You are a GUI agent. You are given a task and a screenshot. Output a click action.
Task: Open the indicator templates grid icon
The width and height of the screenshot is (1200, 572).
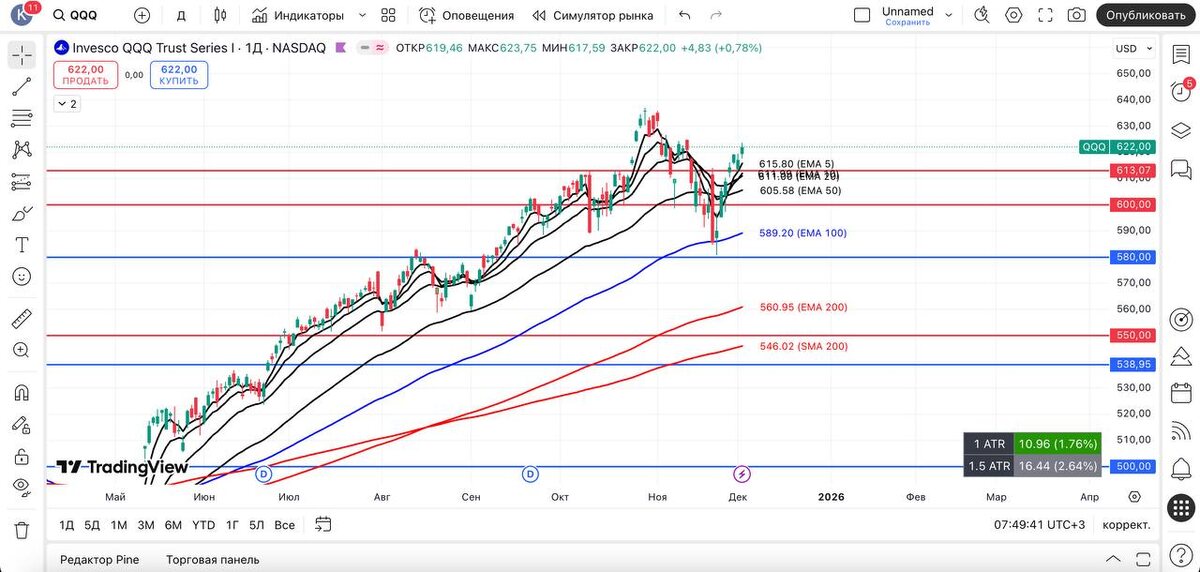click(389, 15)
